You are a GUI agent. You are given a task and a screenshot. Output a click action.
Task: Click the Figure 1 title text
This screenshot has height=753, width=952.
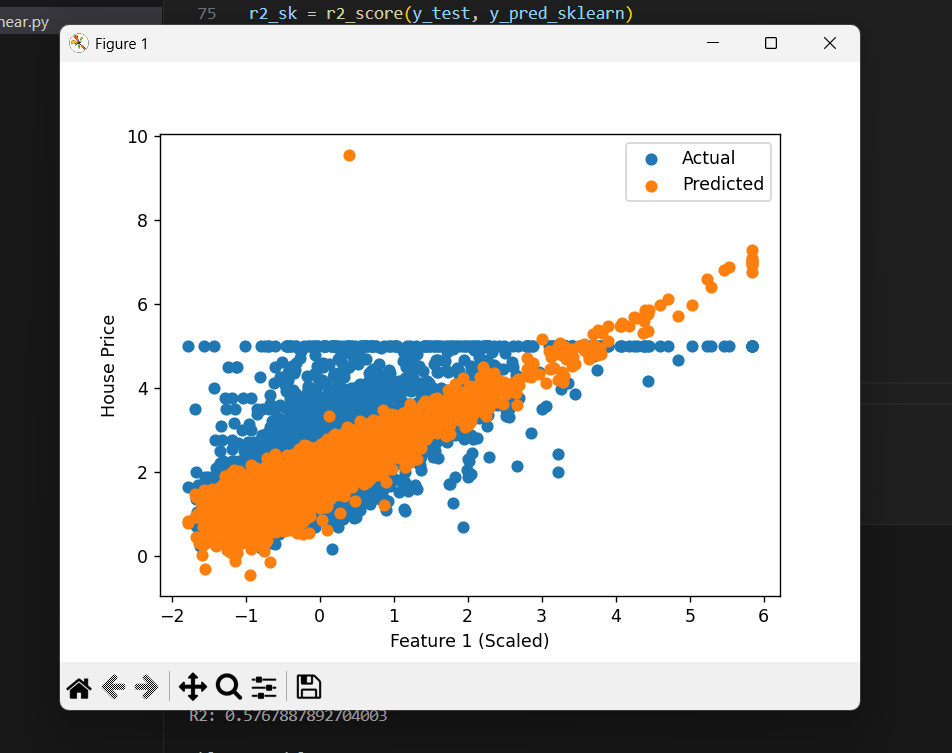click(x=119, y=43)
